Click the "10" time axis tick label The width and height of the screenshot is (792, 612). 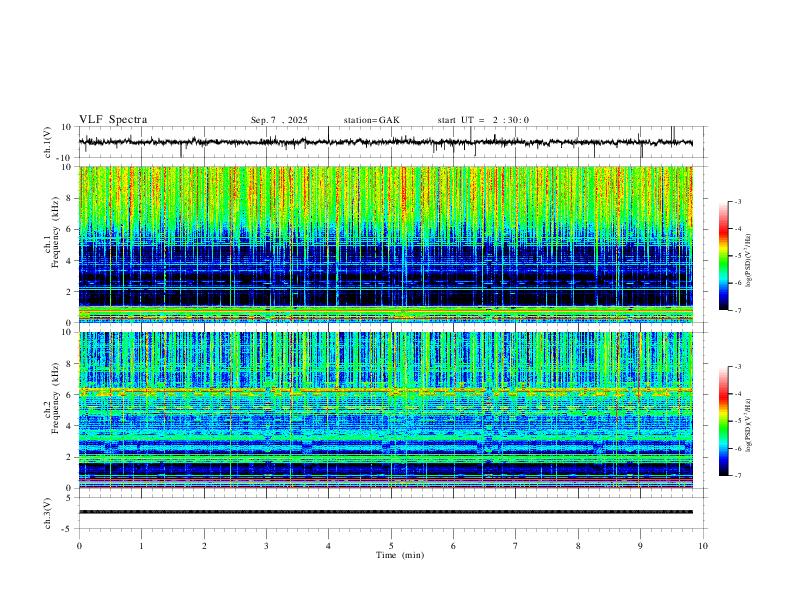click(x=703, y=546)
